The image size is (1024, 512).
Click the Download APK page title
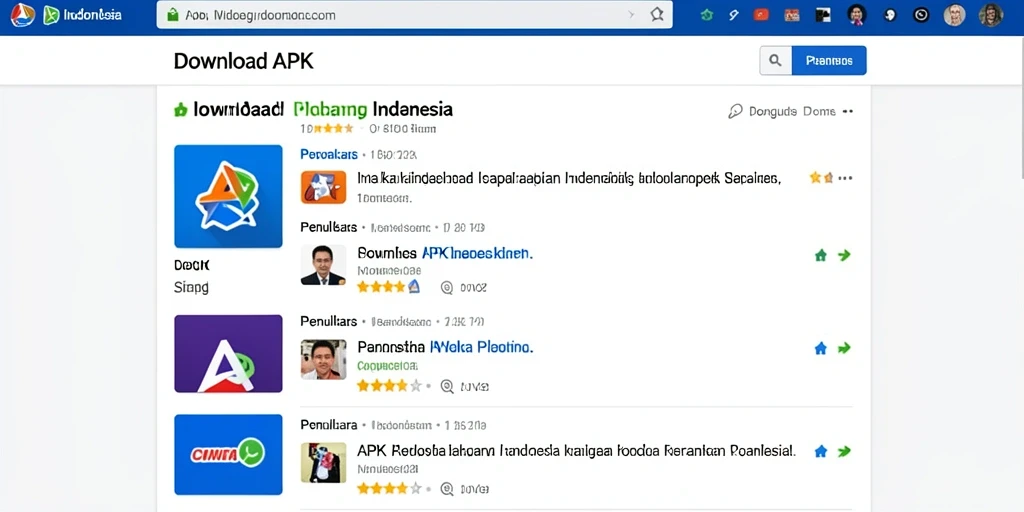244,61
